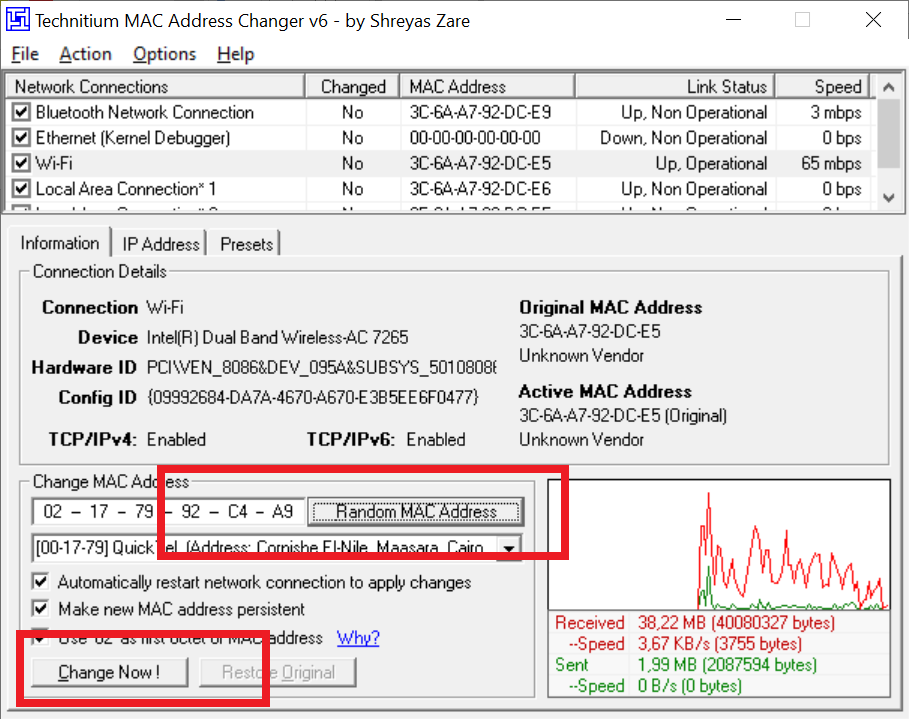Disable automatically restart network connection option
The width and height of the screenshot is (909, 719).
(x=41, y=582)
